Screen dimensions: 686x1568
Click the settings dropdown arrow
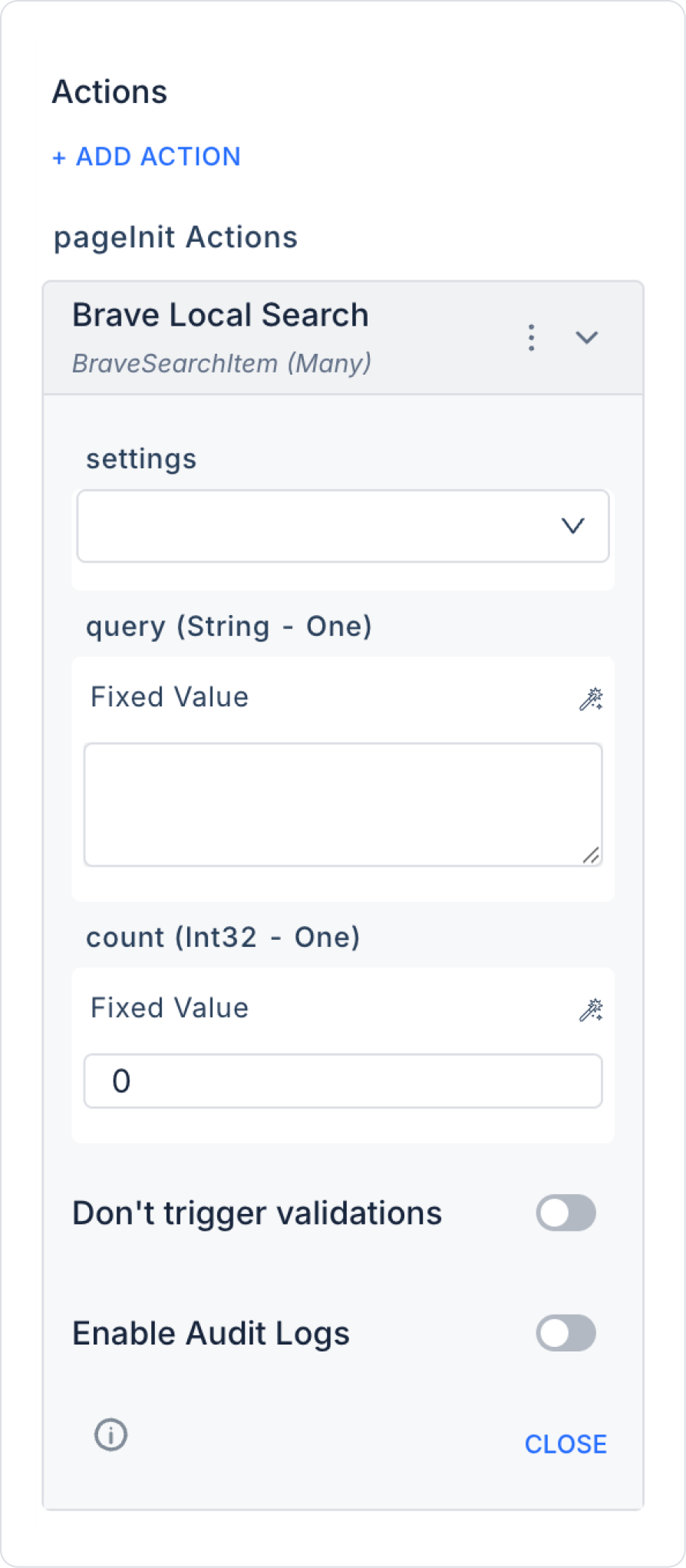[x=572, y=526]
